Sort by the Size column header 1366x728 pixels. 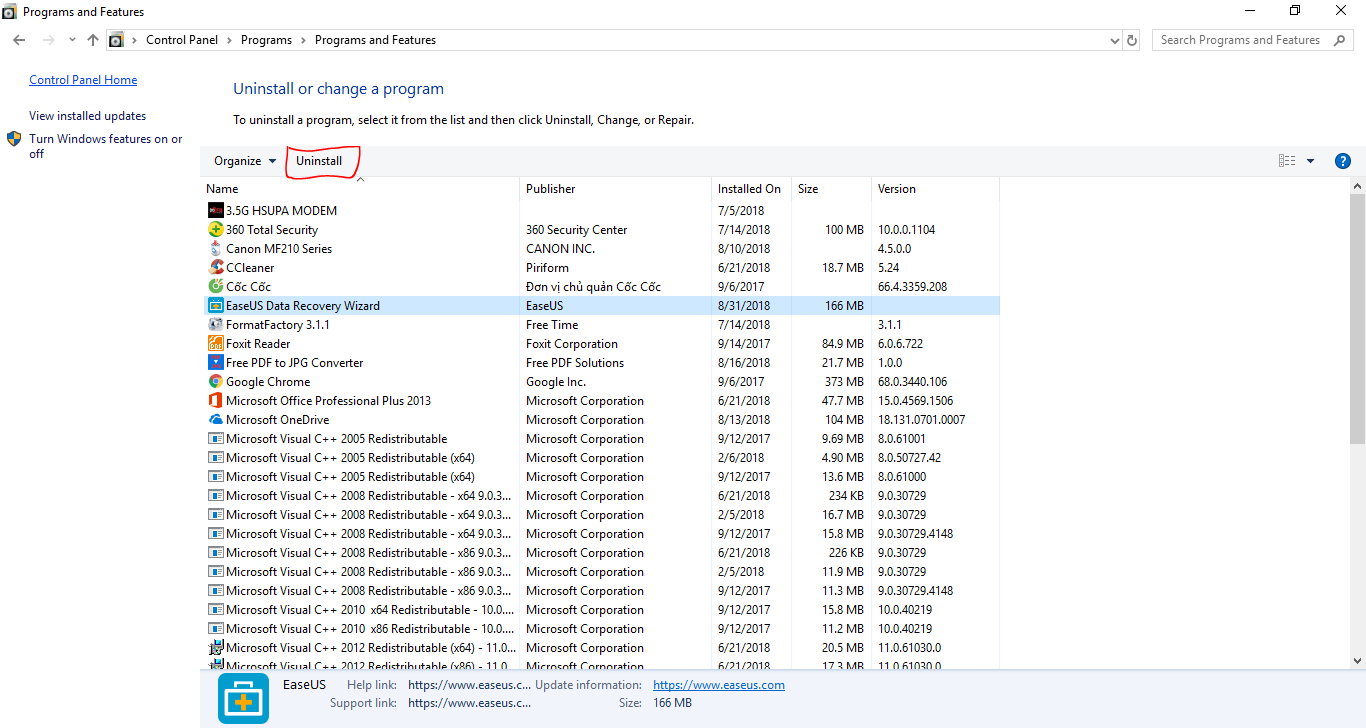[832, 189]
